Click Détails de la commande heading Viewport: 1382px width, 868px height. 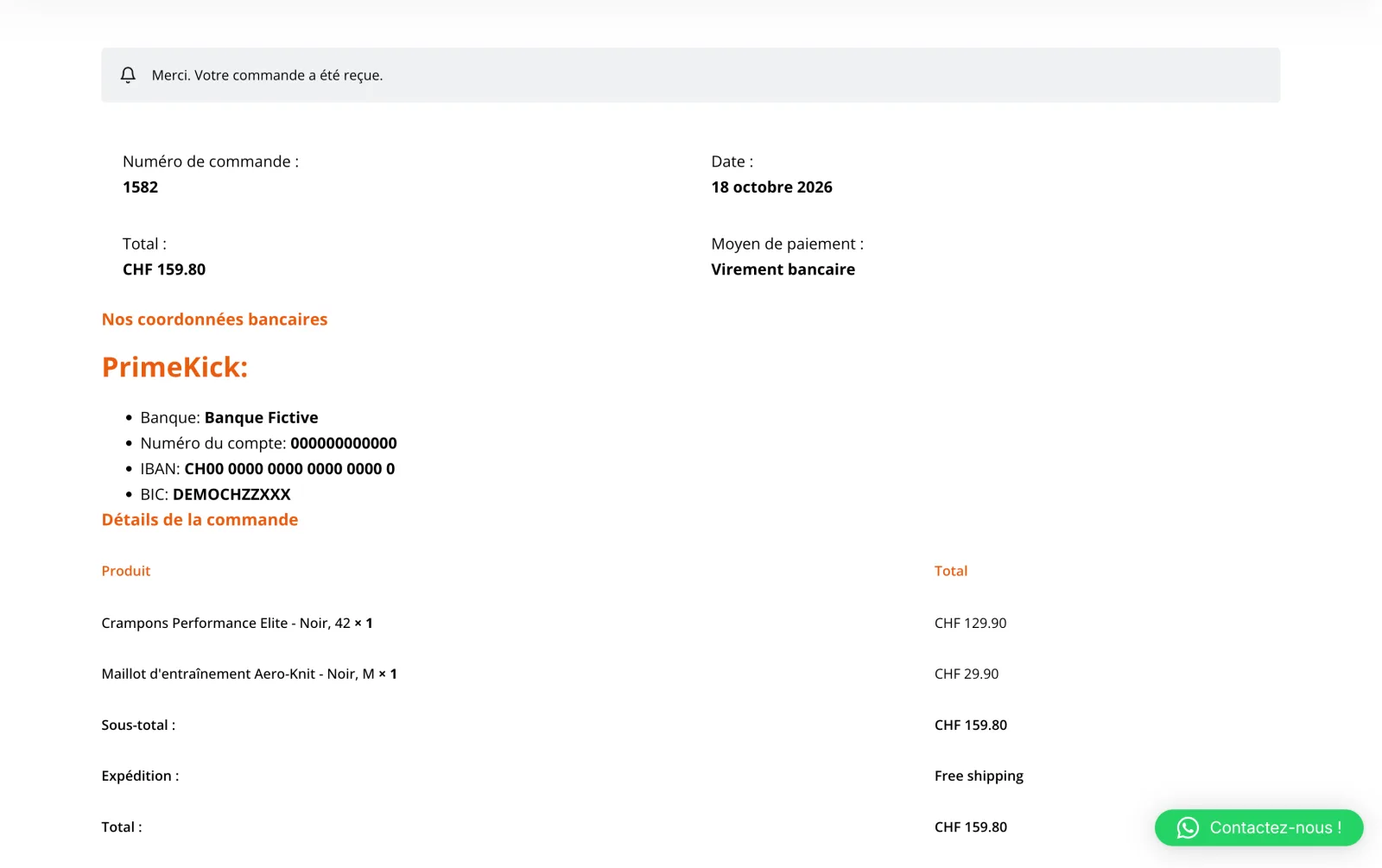(x=200, y=520)
